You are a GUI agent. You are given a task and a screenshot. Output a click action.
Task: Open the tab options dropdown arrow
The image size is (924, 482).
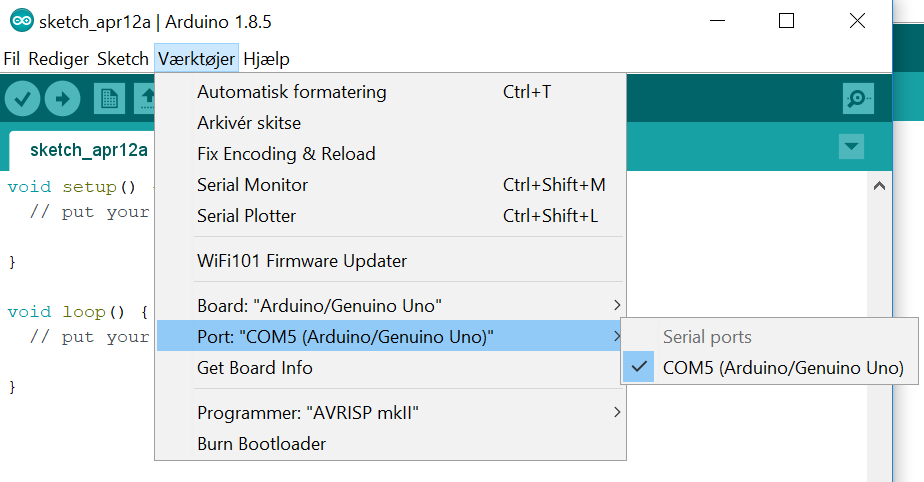(x=851, y=147)
